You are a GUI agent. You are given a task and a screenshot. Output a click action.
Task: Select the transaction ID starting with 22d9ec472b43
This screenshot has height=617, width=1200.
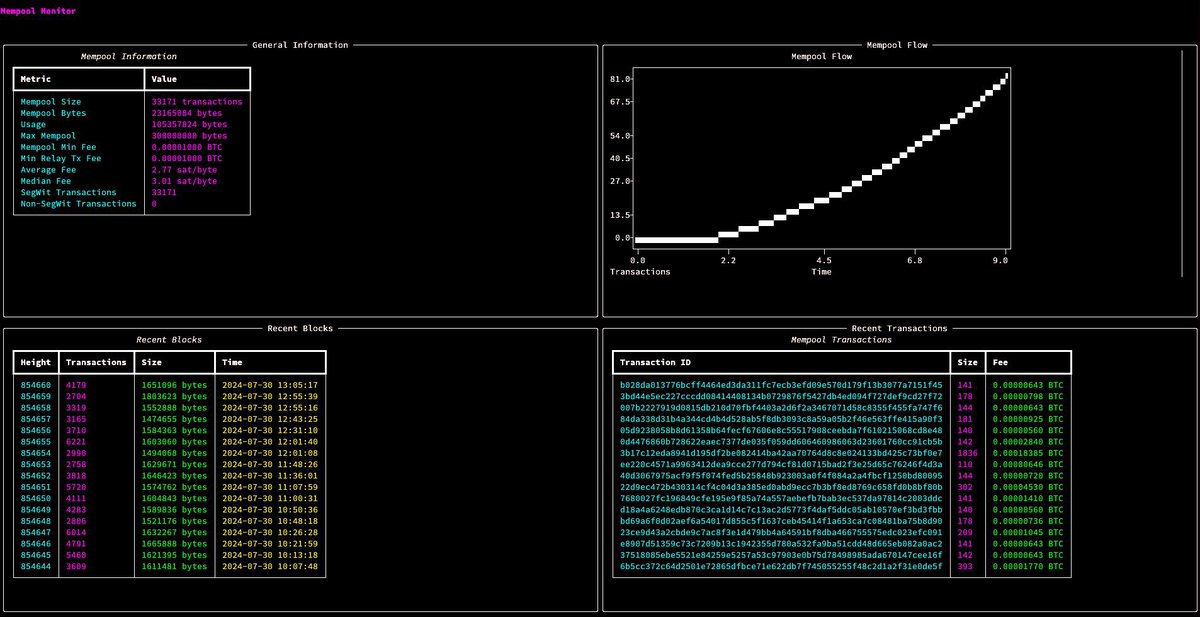tap(781, 487)
